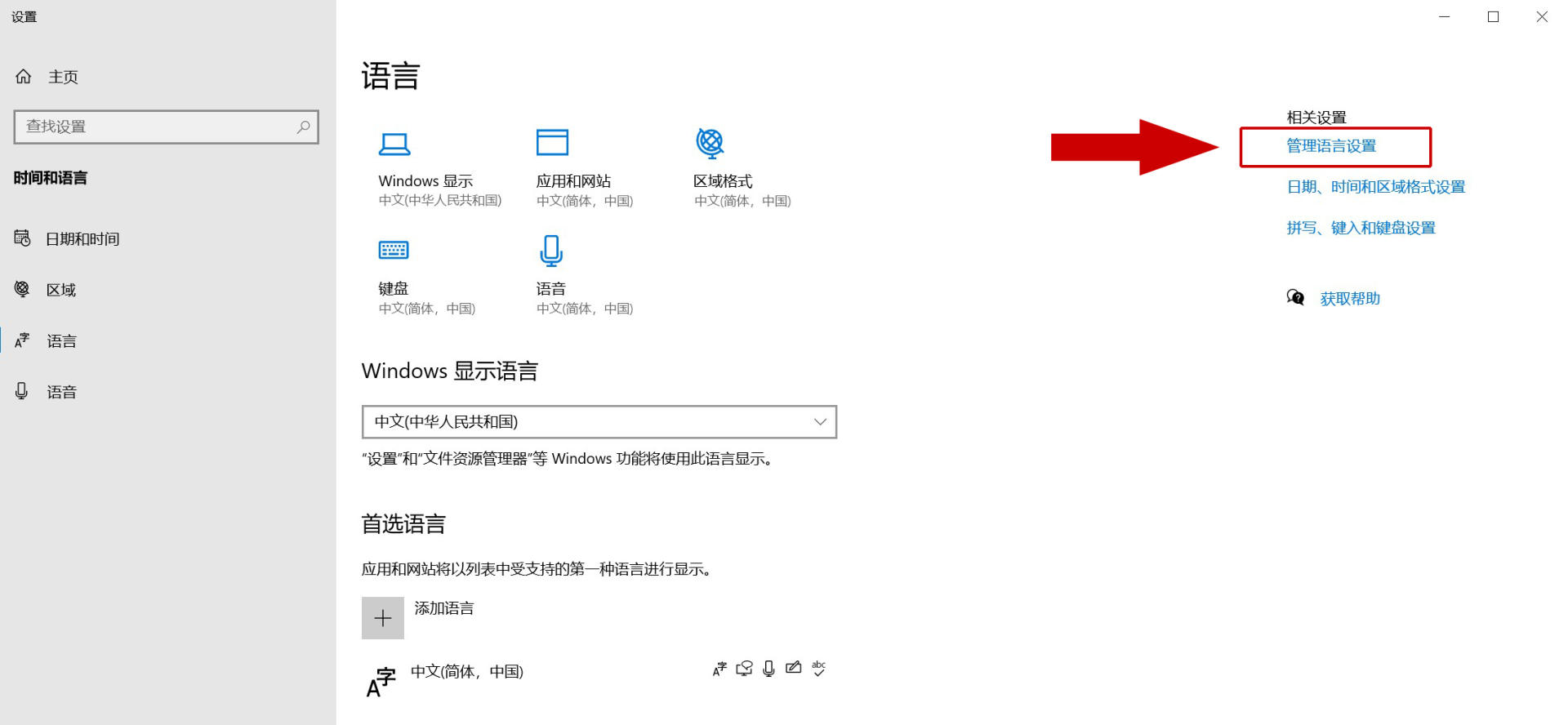Click the text-to-speech feature icon in language row
This screenshot has width=1568, height=725.
[744, 669]
